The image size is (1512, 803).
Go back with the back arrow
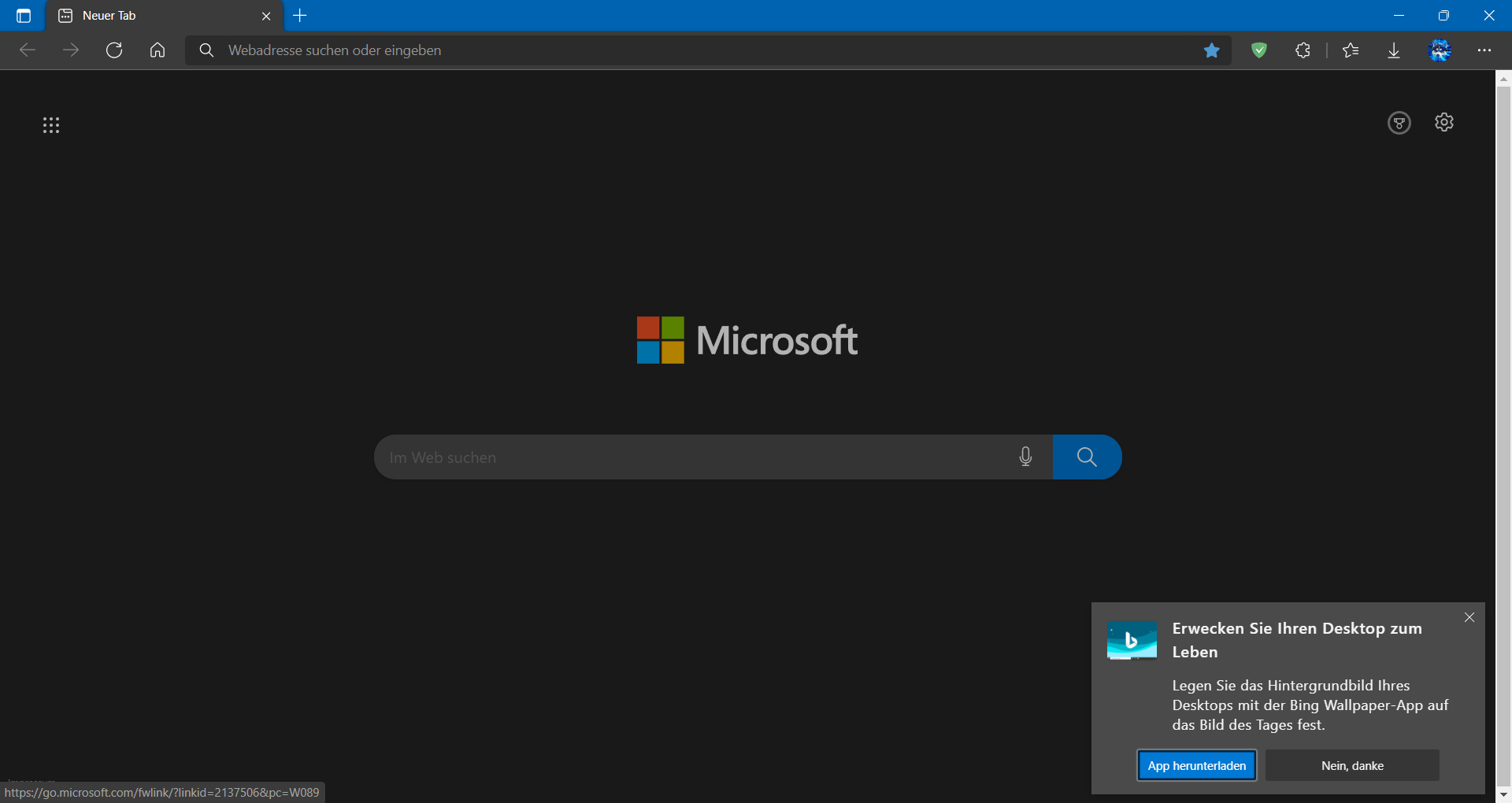(x=28, y=50)
